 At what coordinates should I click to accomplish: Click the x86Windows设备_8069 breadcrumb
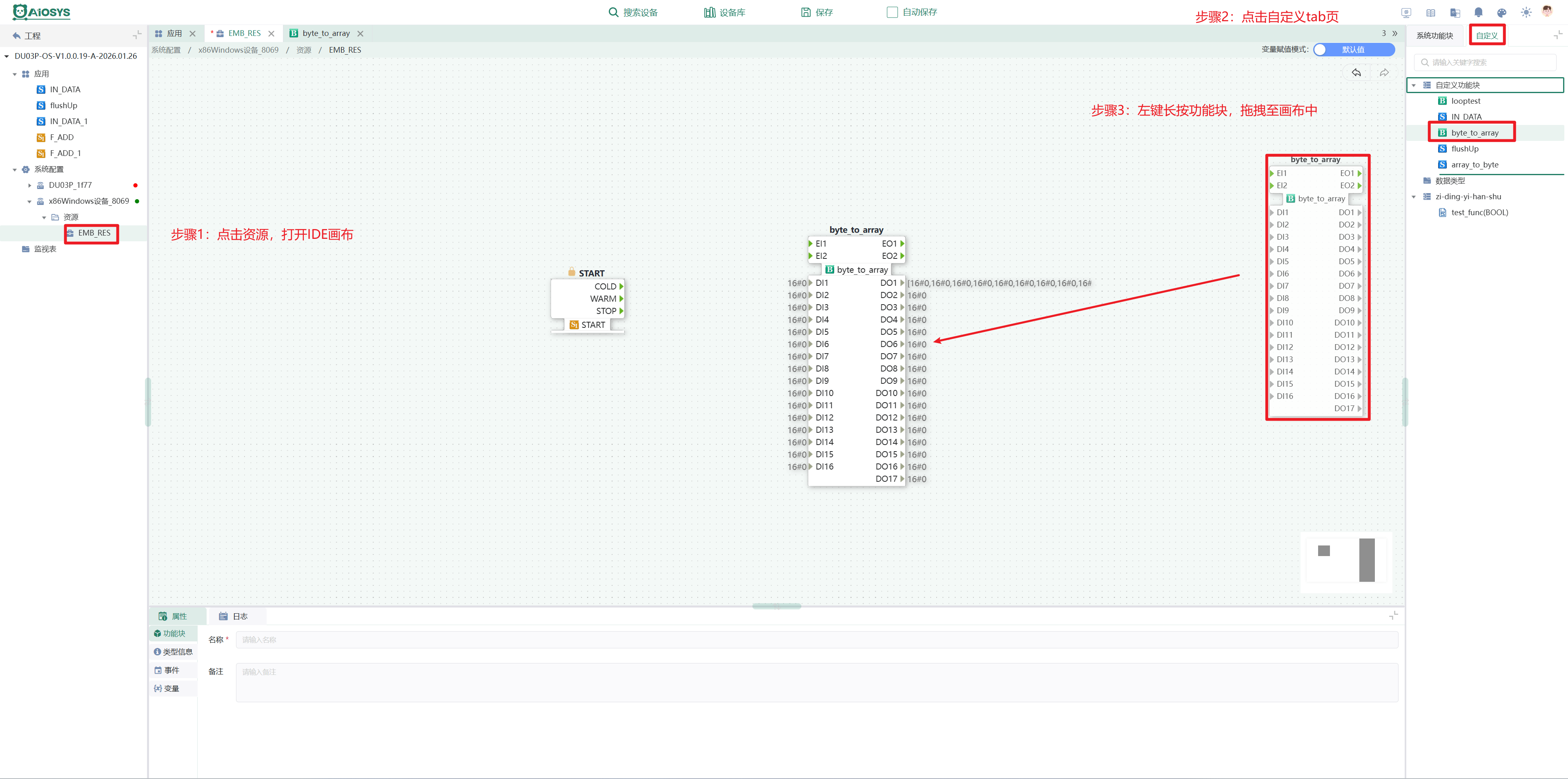[x=238, y=50]
